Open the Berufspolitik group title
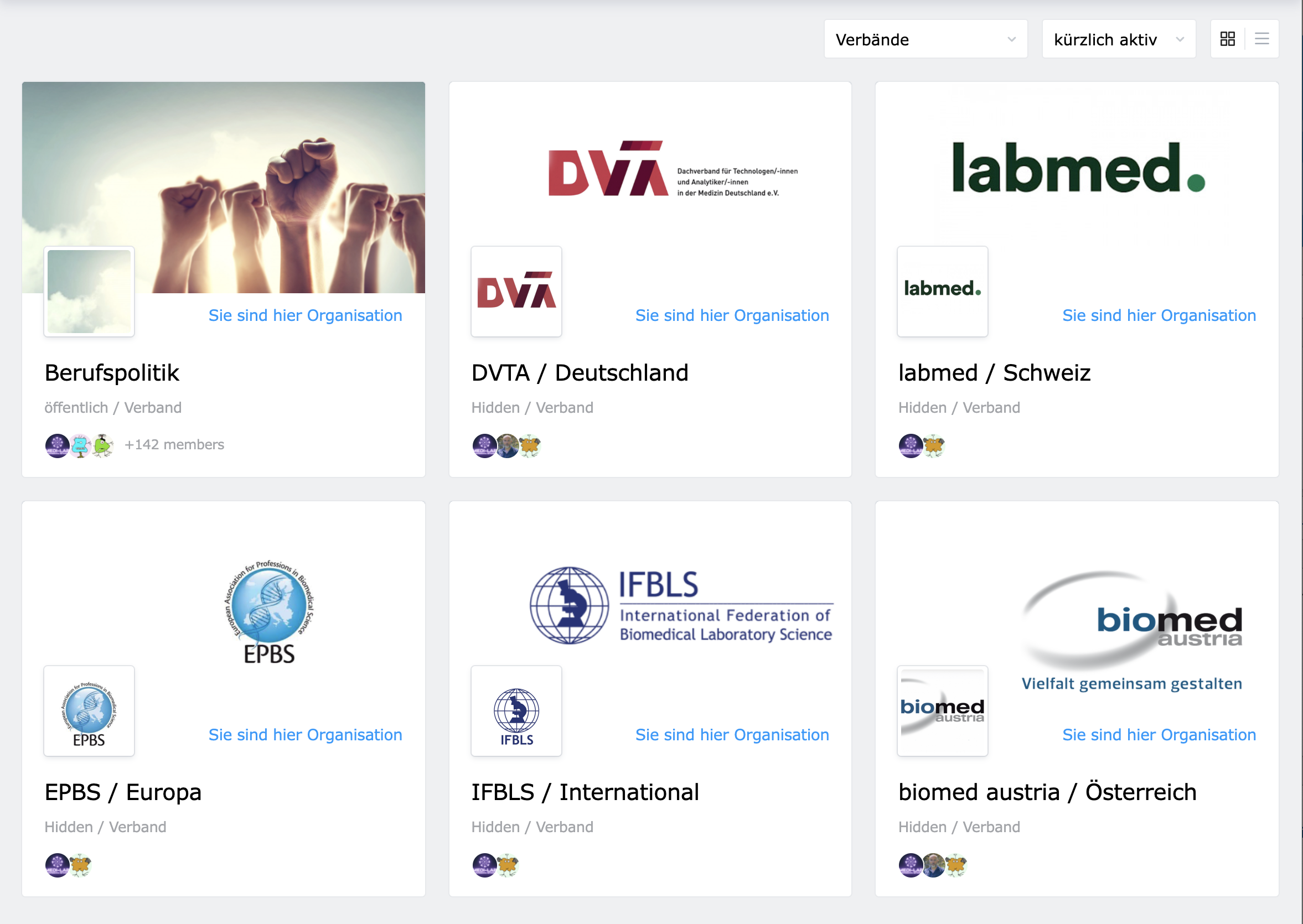Image resolution: width=1303 pixels, height=924 pixels. pyautogui.click(x=112, y=373)
